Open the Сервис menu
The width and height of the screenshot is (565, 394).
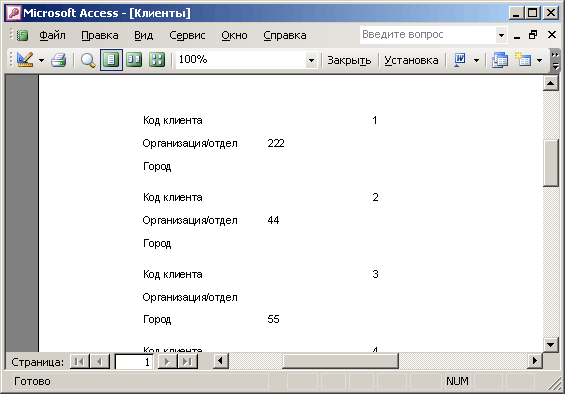tap(187, 35)
